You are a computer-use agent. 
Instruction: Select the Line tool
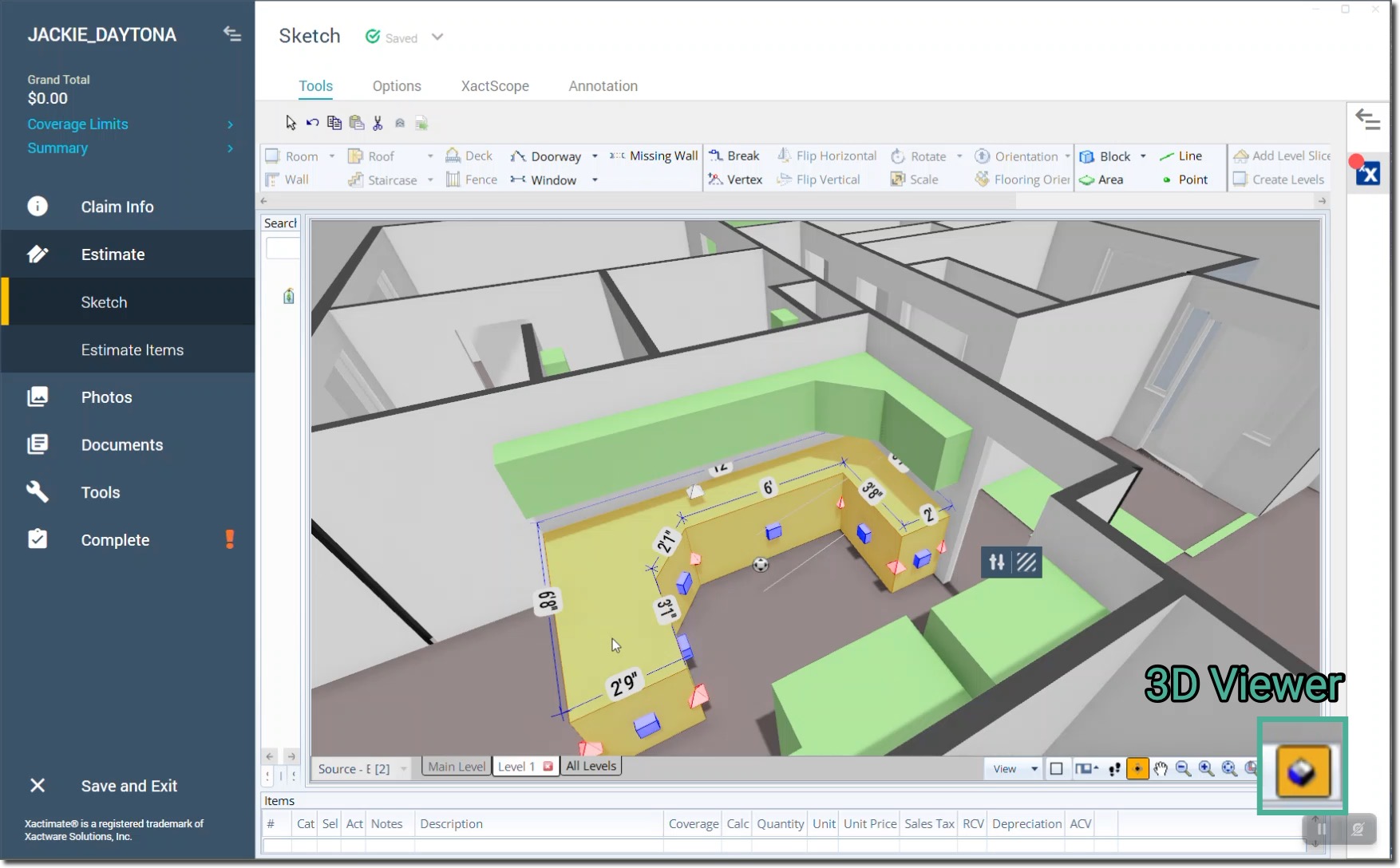pos(1181,156)
